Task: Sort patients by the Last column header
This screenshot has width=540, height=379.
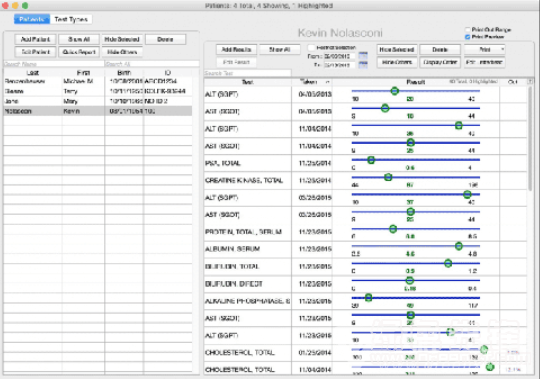Action: (33, 73)
